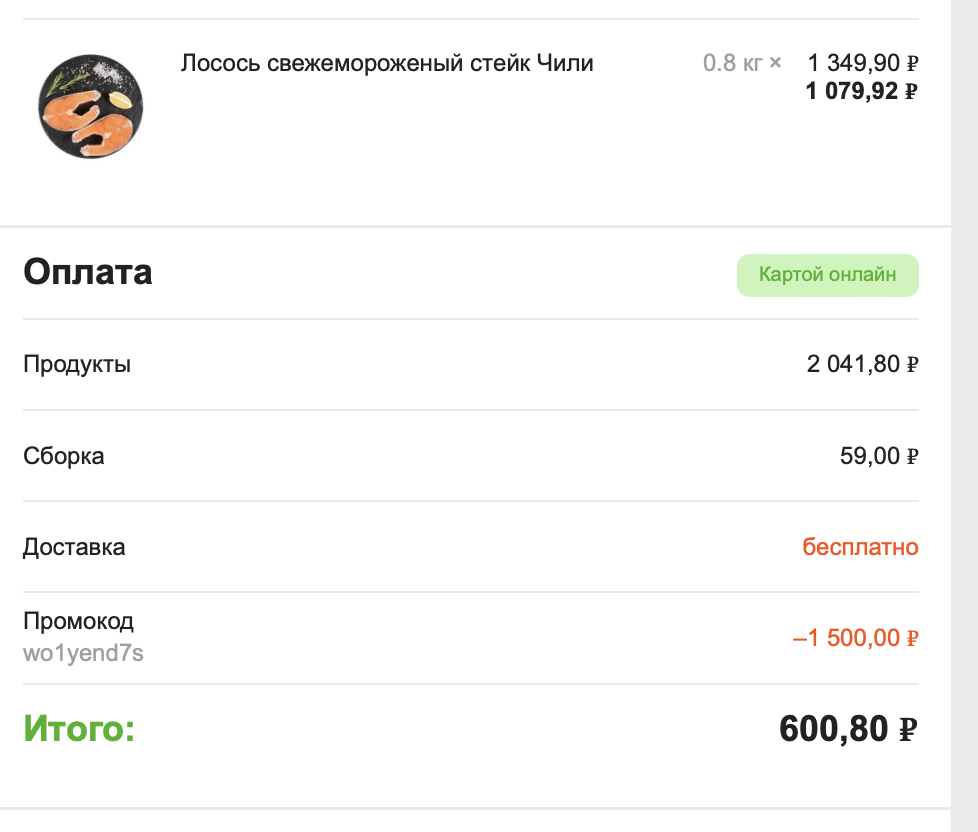978x832 pixels.
Task: Click the Промокод label
Action: click(x=79, y=621)
